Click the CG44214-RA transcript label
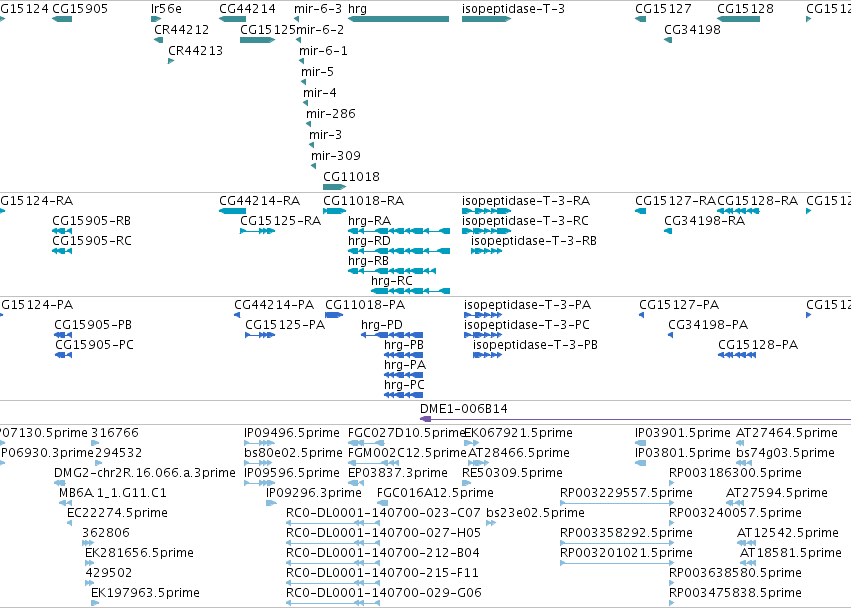The width and height of the screenshot is (851, 608). 259,201
